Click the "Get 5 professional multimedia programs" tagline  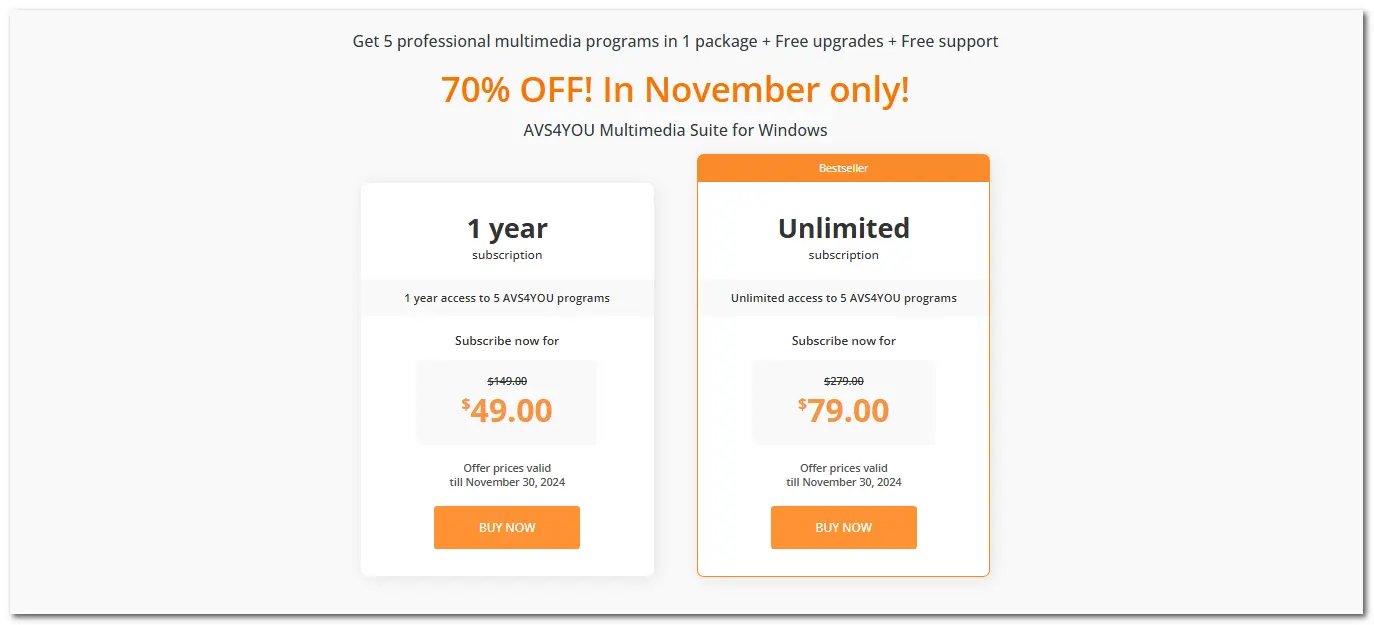tap(675, 41)
